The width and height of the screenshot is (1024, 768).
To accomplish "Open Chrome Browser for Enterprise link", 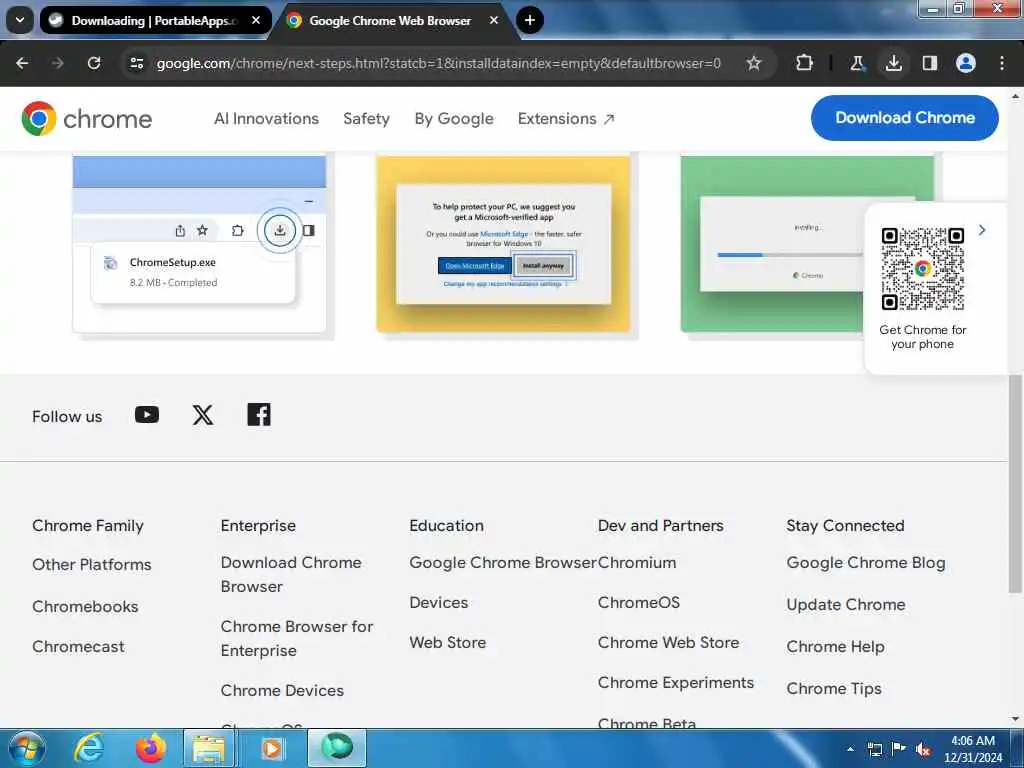I will click(x=296, y=639).
